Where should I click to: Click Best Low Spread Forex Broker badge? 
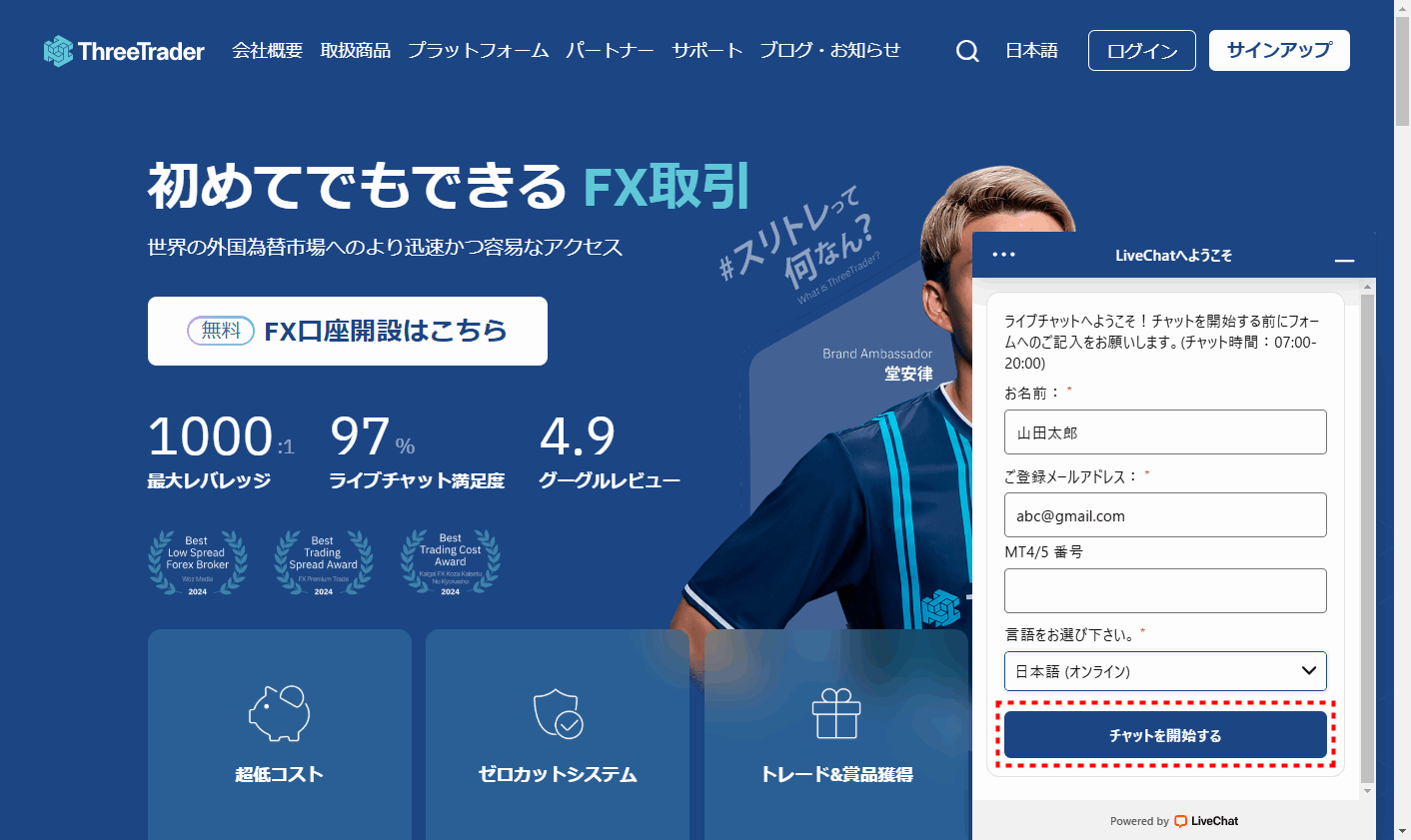point(198,563)
